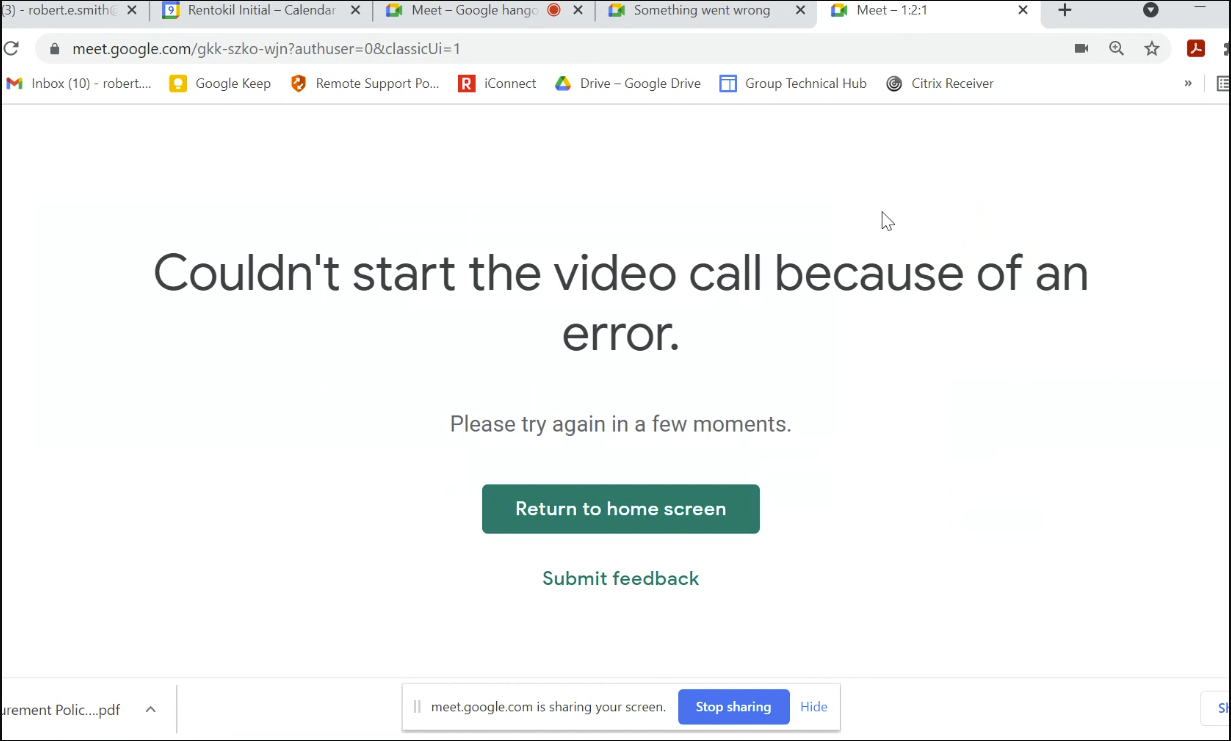Bookmark this page using the star icon
Image resolution: width=1231 pixels, height=741 pixels.
[1152, 48]
